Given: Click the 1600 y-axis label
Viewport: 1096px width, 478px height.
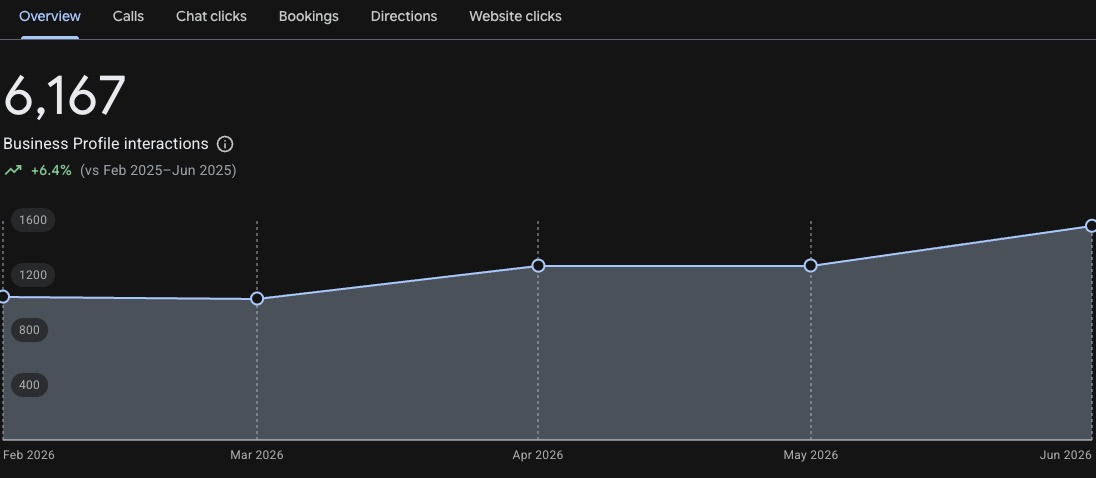Looking at the screenshot, I should [33, 220].
